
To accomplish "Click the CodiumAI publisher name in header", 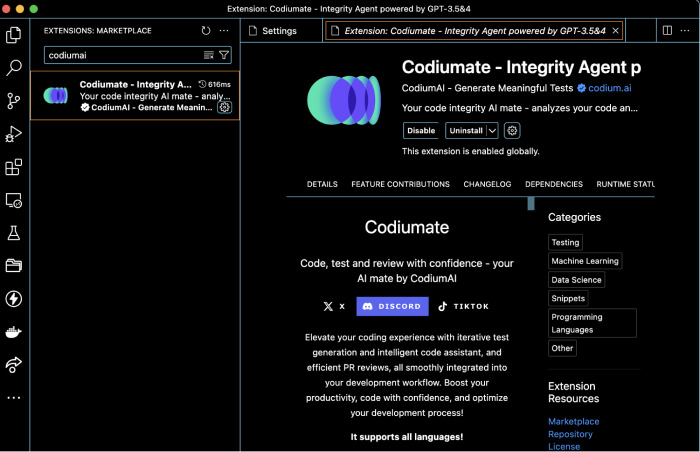I will (x=487, y=88).
